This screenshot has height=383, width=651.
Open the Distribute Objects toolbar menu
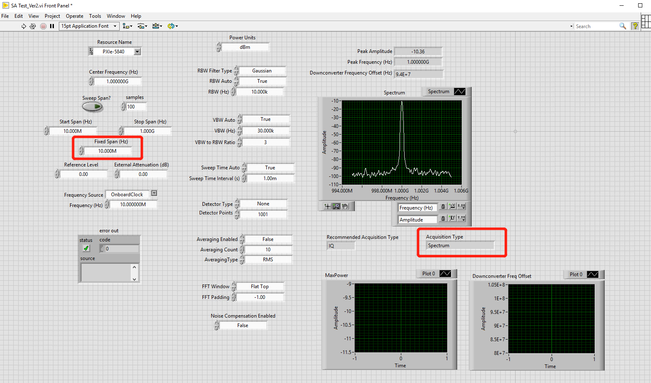(x=142, y=26)
